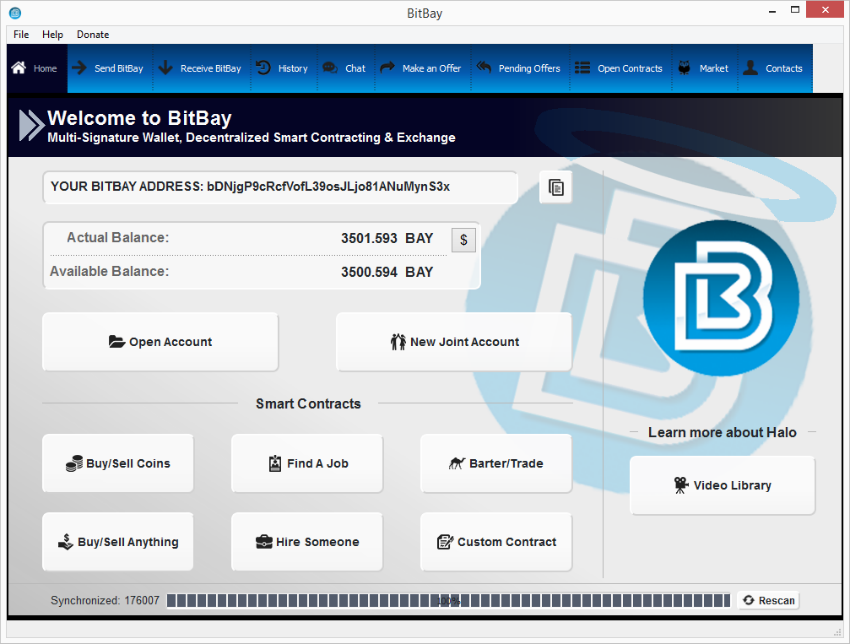Click the Synchronized: 176007 status text
This screenshot has width=850, height=644.
[x=105, y=600]
